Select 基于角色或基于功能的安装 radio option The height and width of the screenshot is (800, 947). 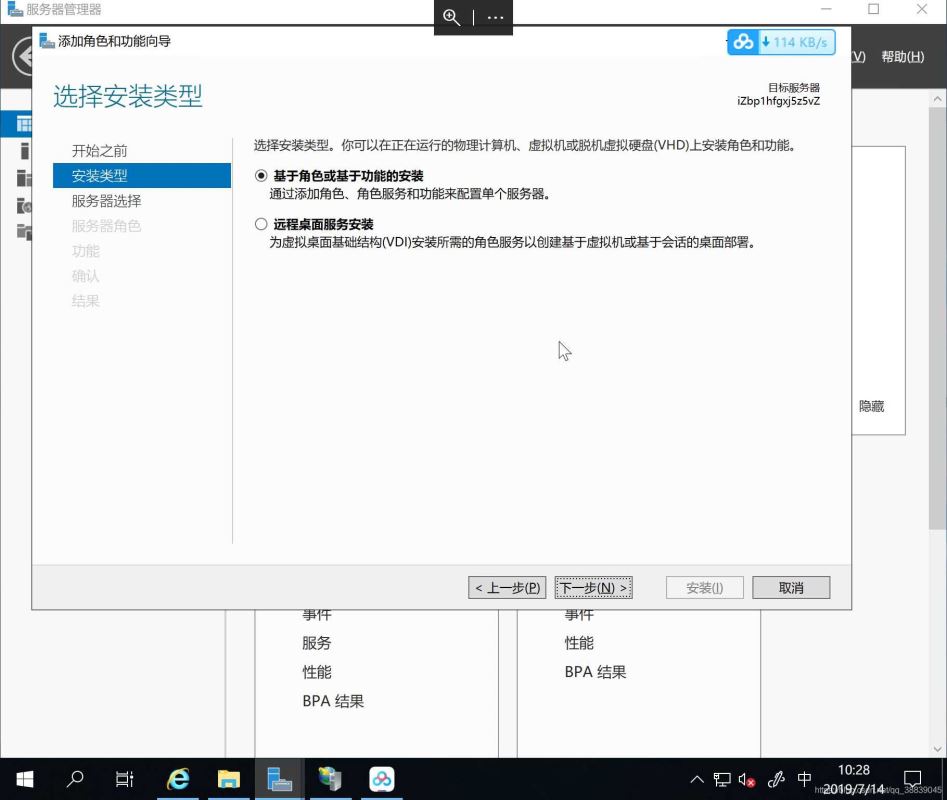click(262, 175)
